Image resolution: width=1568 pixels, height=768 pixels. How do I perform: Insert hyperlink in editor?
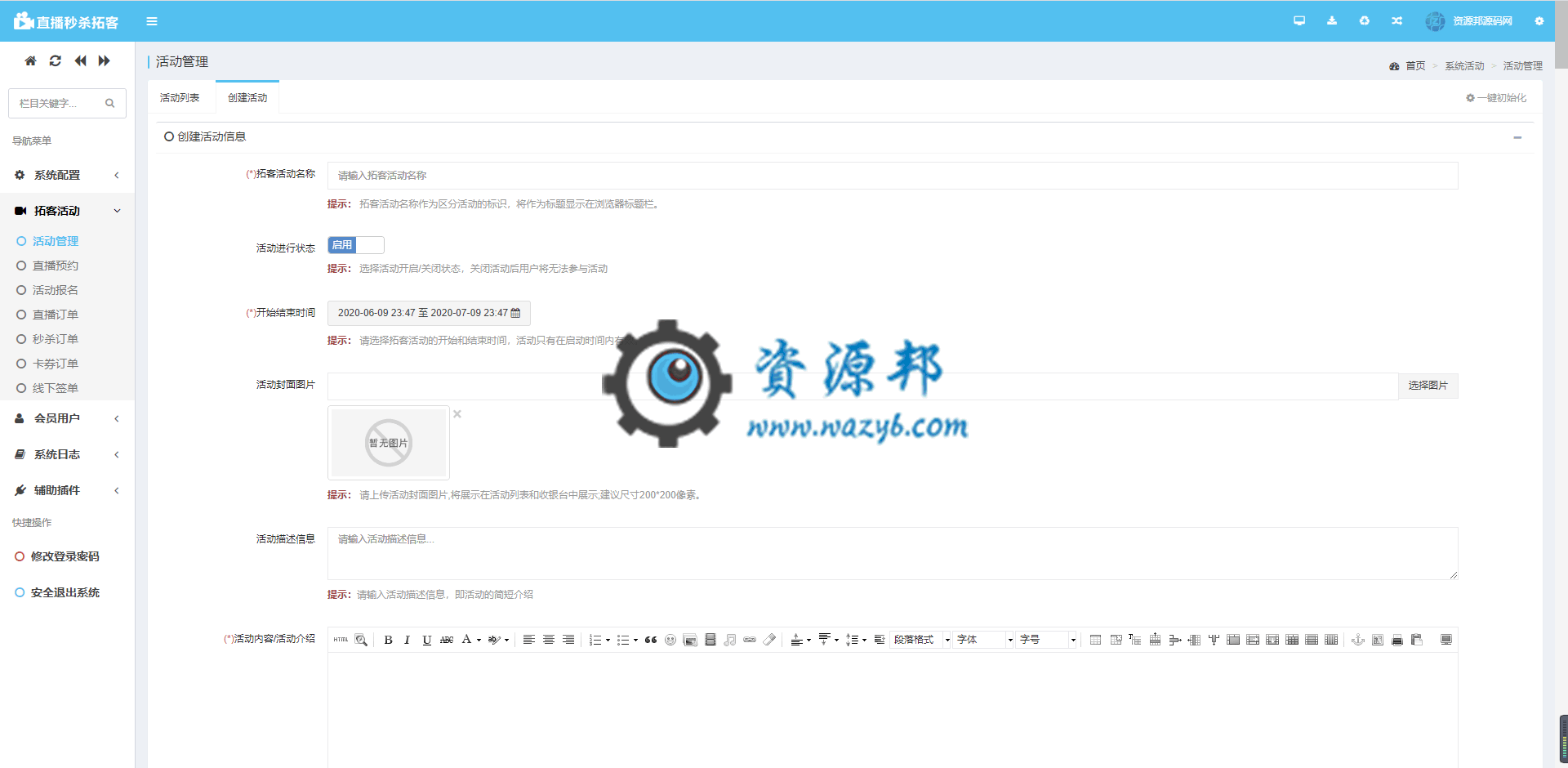750,640
